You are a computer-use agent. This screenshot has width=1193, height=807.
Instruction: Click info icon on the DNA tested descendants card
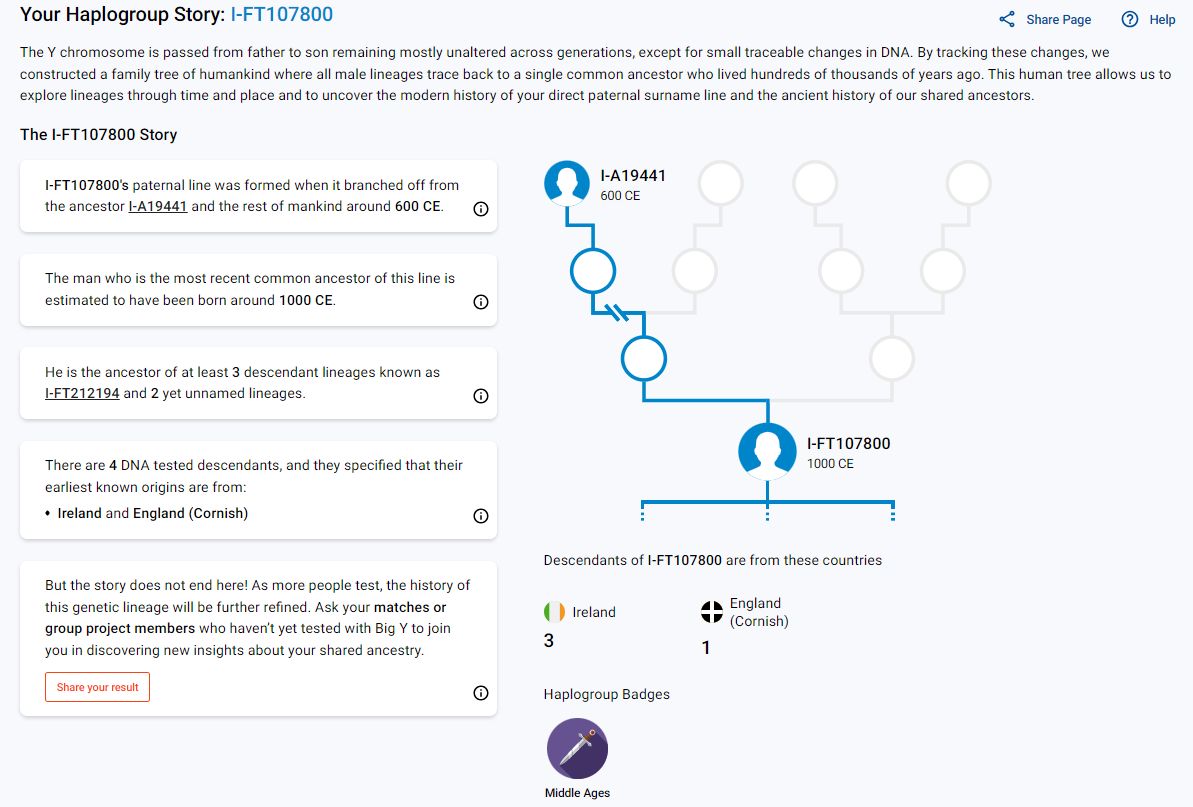tap(481, 516)
